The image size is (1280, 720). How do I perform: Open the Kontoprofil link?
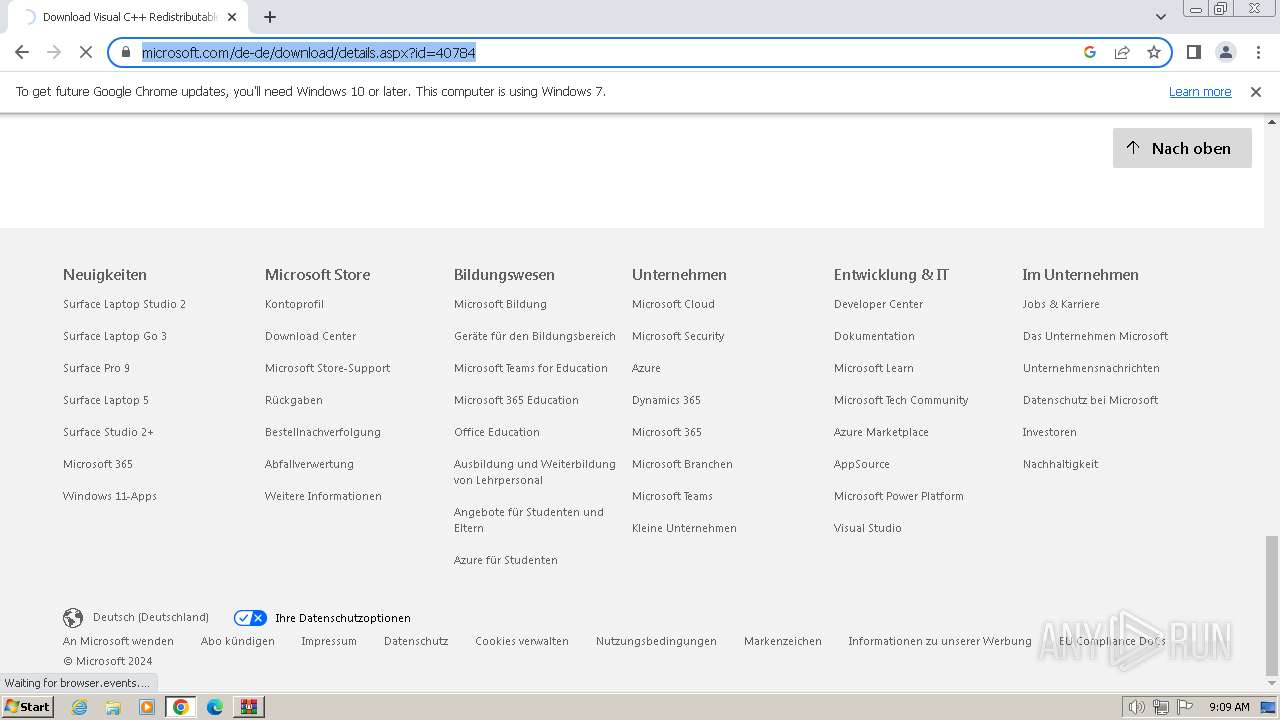(294, 304)
